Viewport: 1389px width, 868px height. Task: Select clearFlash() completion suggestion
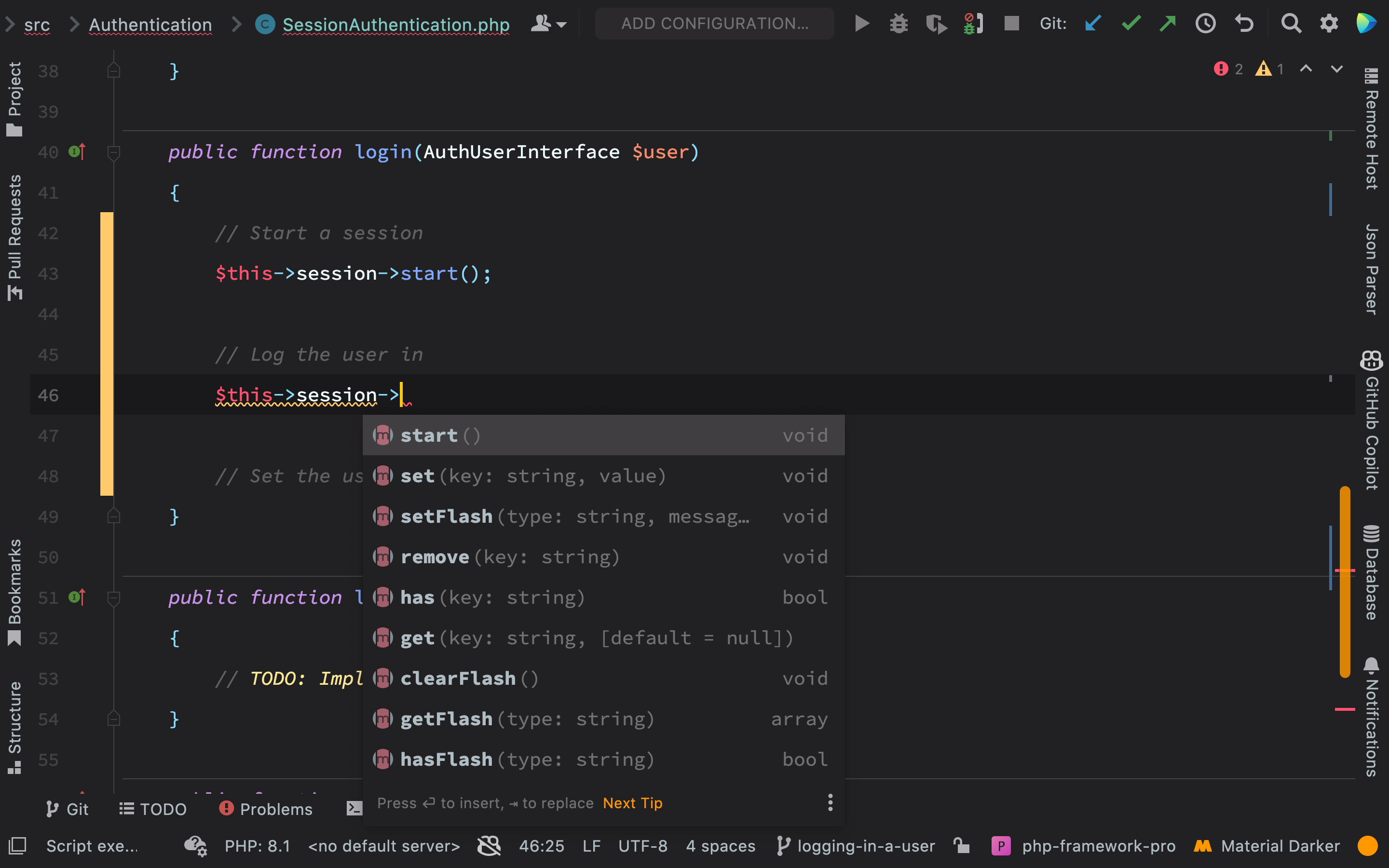(603, 678)
